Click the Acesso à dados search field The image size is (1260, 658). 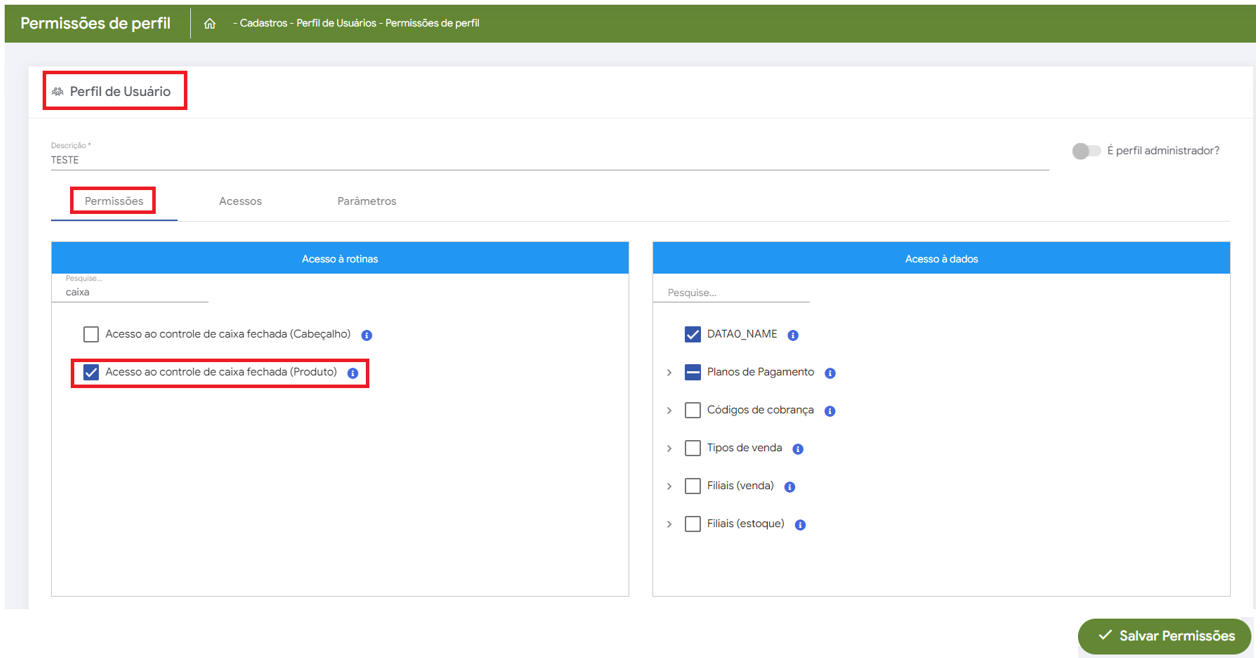731,293
